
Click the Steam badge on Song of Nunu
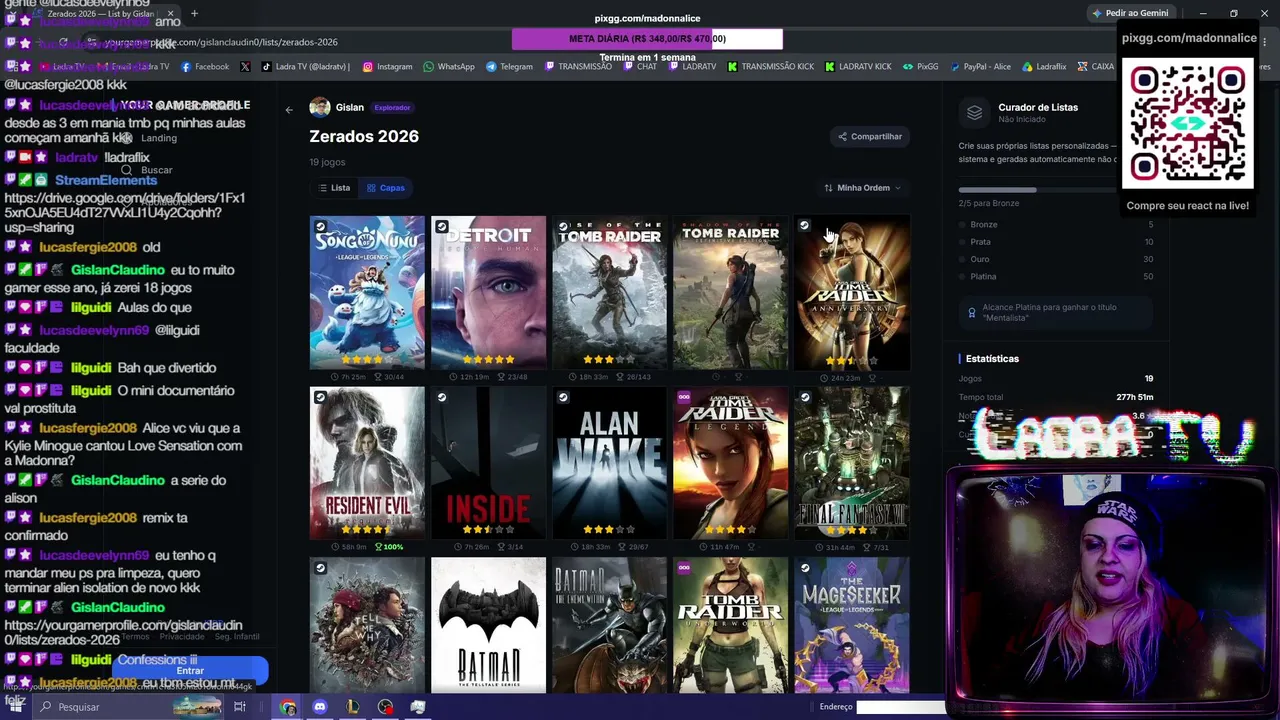click(320, 227)
